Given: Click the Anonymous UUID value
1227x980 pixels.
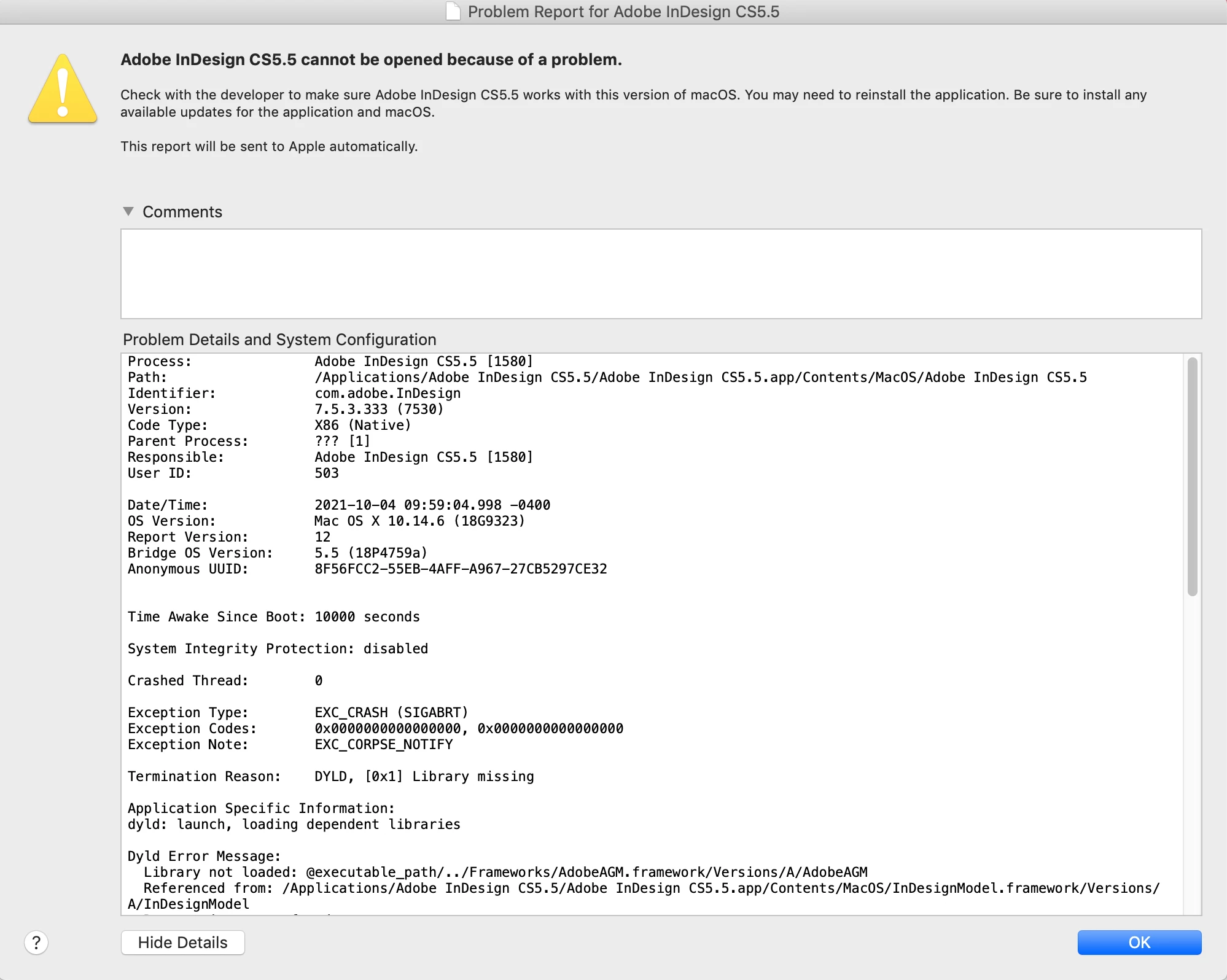Looking at the screenshot, I should (x=461, y=569).
